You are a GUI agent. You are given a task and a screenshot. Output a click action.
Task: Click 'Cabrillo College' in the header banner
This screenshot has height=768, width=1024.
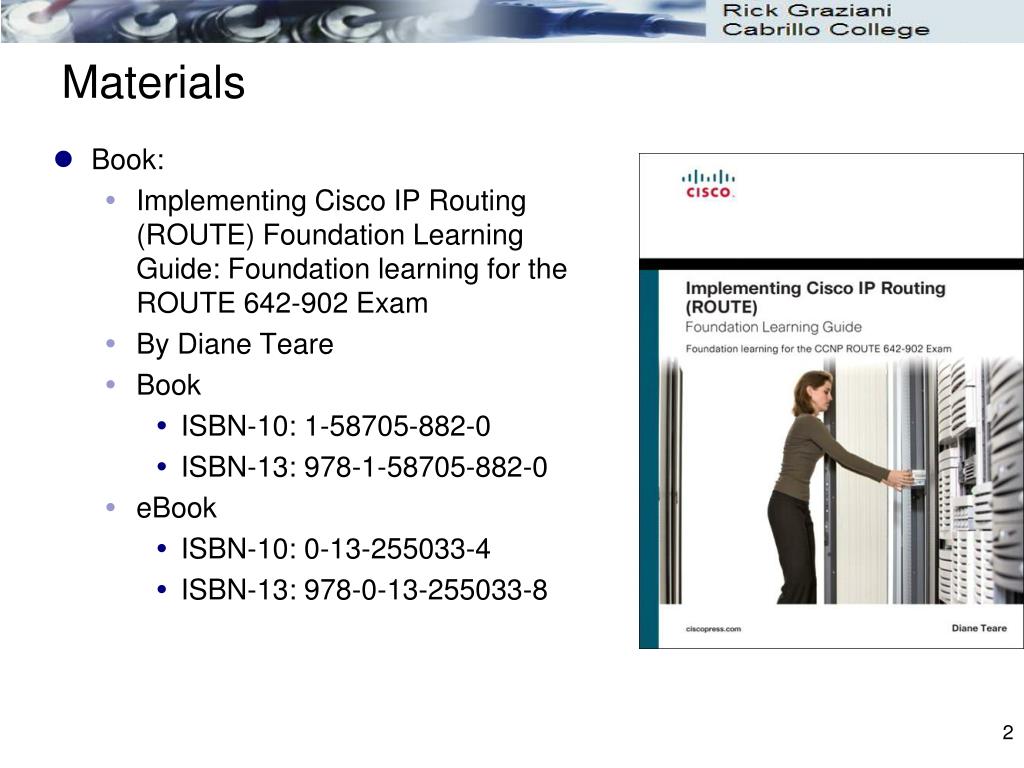[825, 30]
